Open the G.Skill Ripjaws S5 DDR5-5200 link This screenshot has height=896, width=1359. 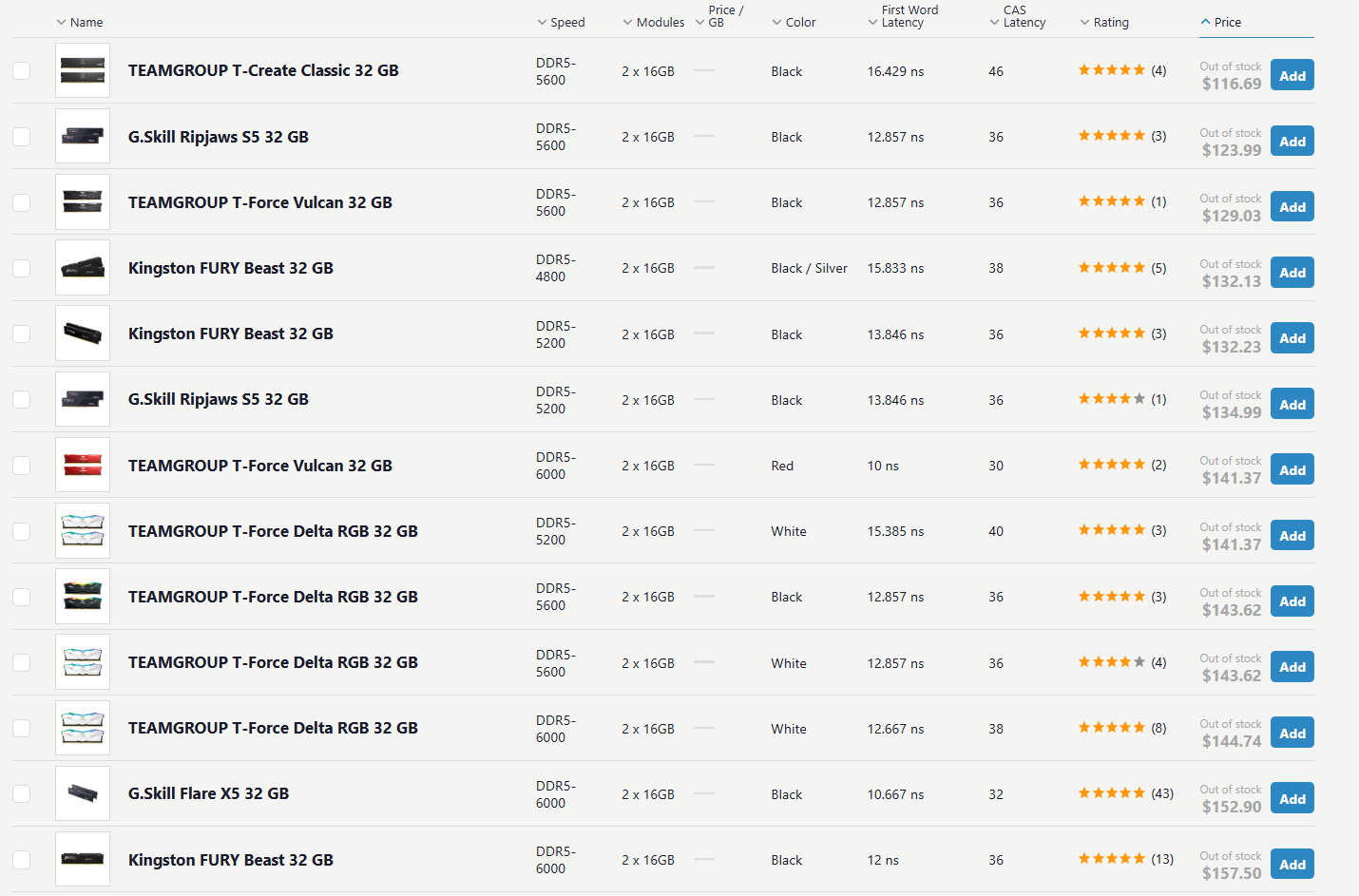pyautogui.click(x=219, y=399)
